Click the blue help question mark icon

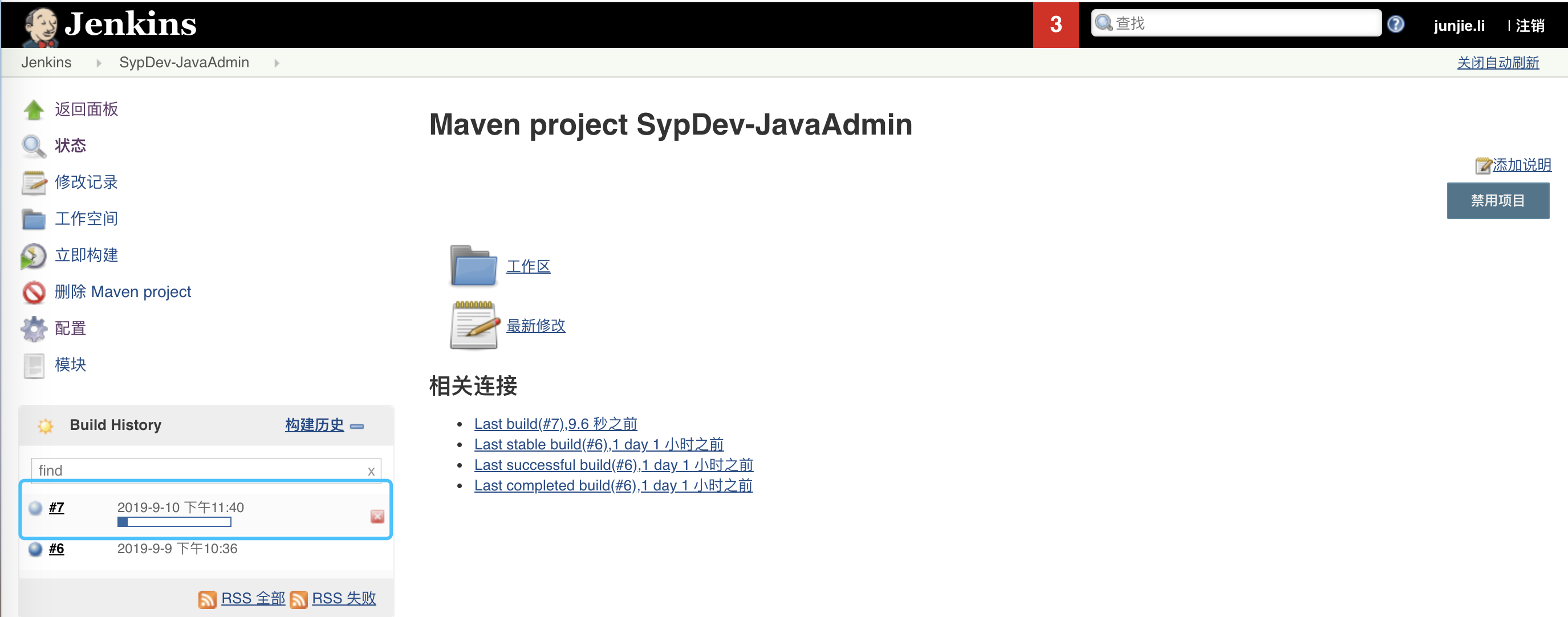pos(1396,25)
